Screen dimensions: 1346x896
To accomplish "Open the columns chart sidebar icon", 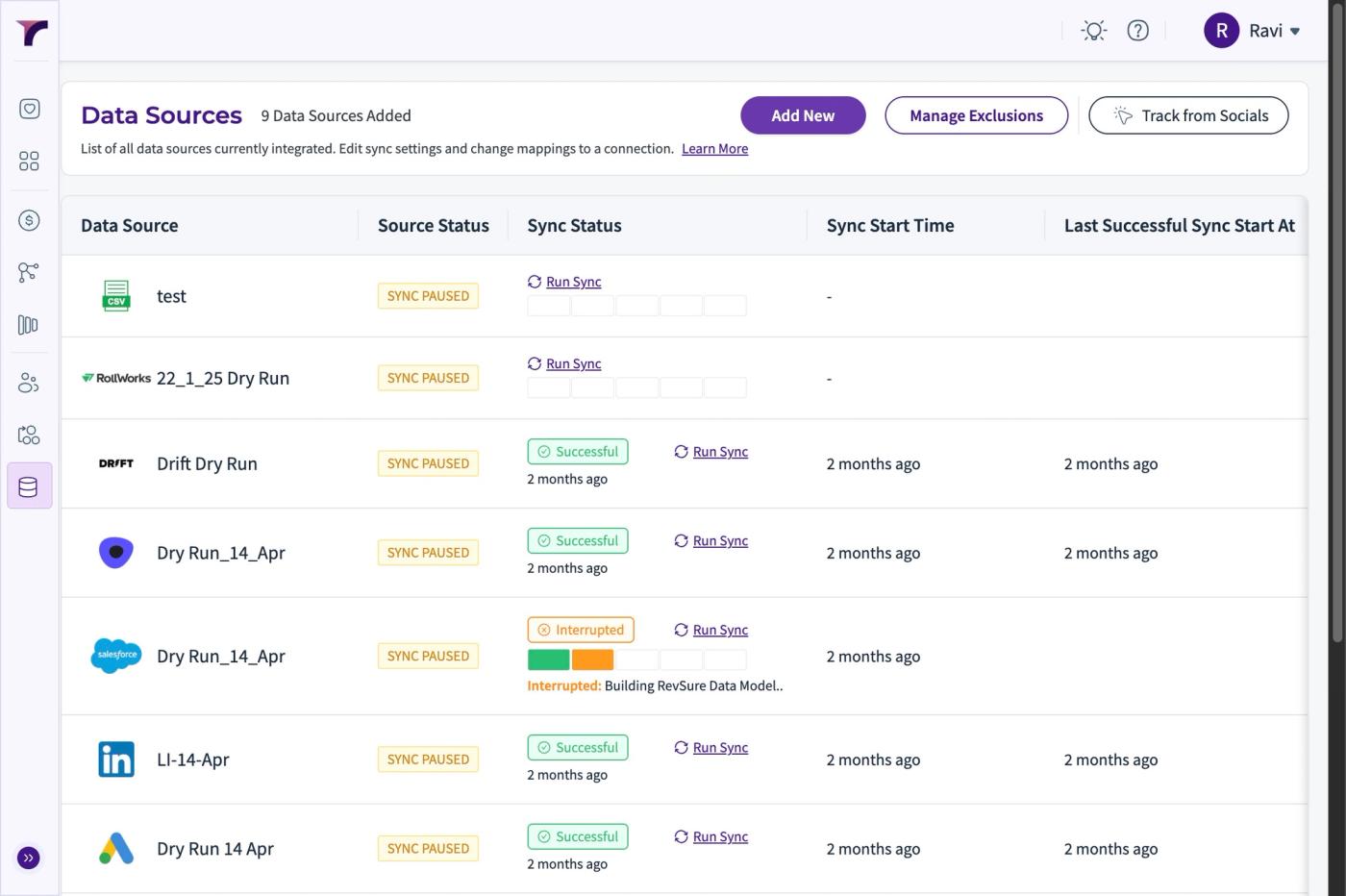I will (29, 325).
